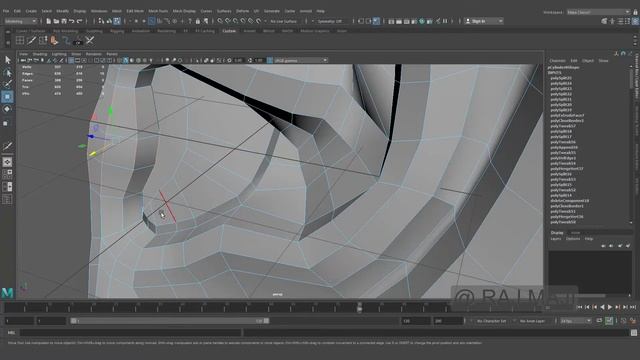This screenshot has width=640, height=360.
Task: Open the Edit menu in main menu bar
Action: point(17,11)
